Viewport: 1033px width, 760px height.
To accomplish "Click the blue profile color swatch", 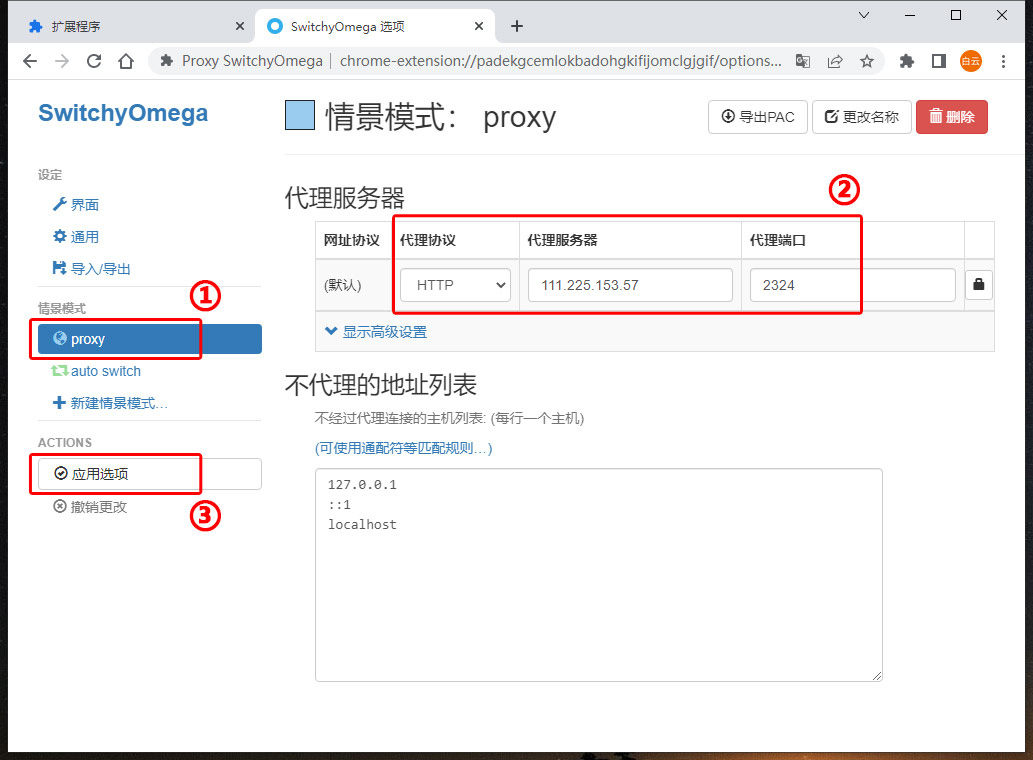I will [x=300, y=116].
